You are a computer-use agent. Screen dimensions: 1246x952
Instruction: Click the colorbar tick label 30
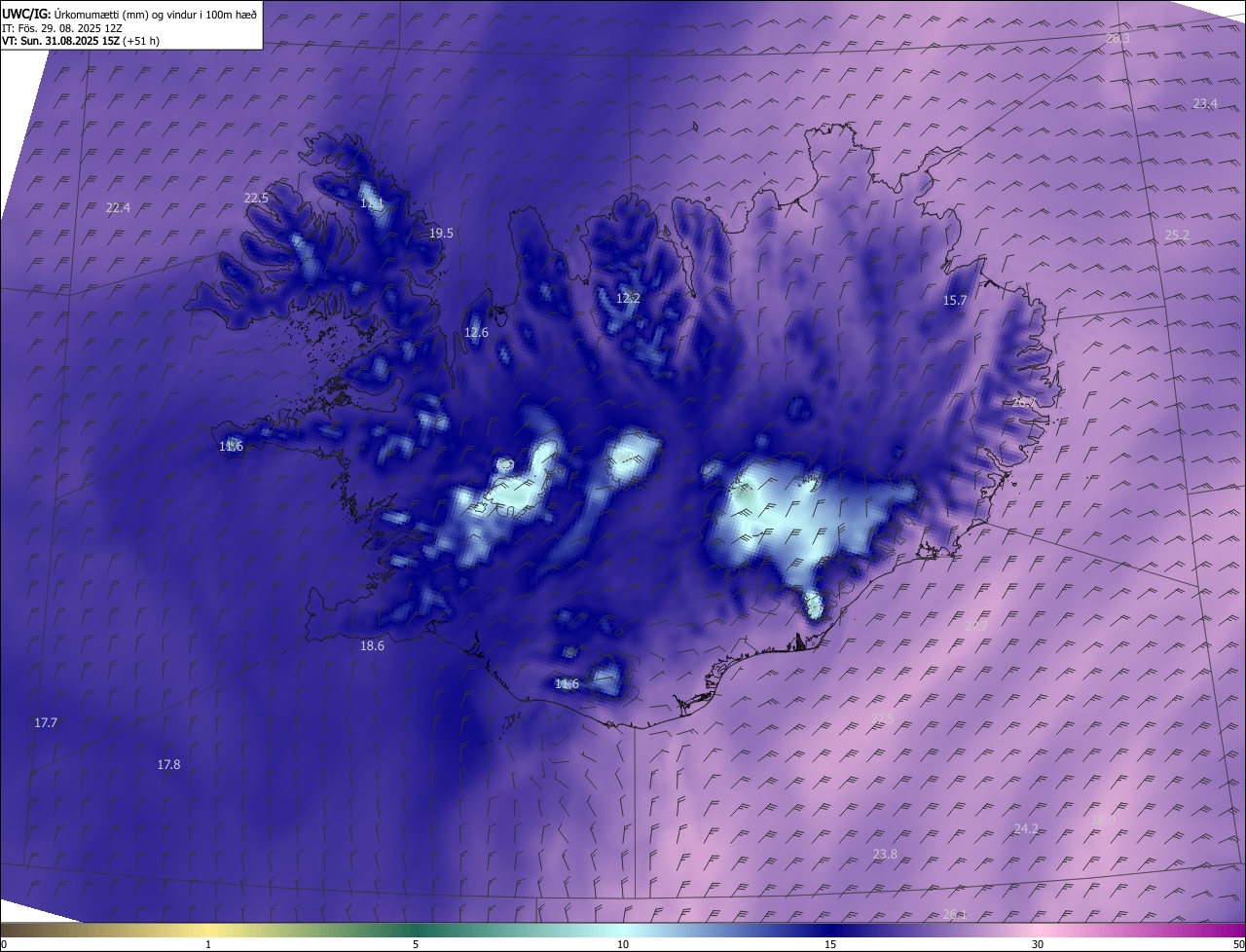point(1038,944)
